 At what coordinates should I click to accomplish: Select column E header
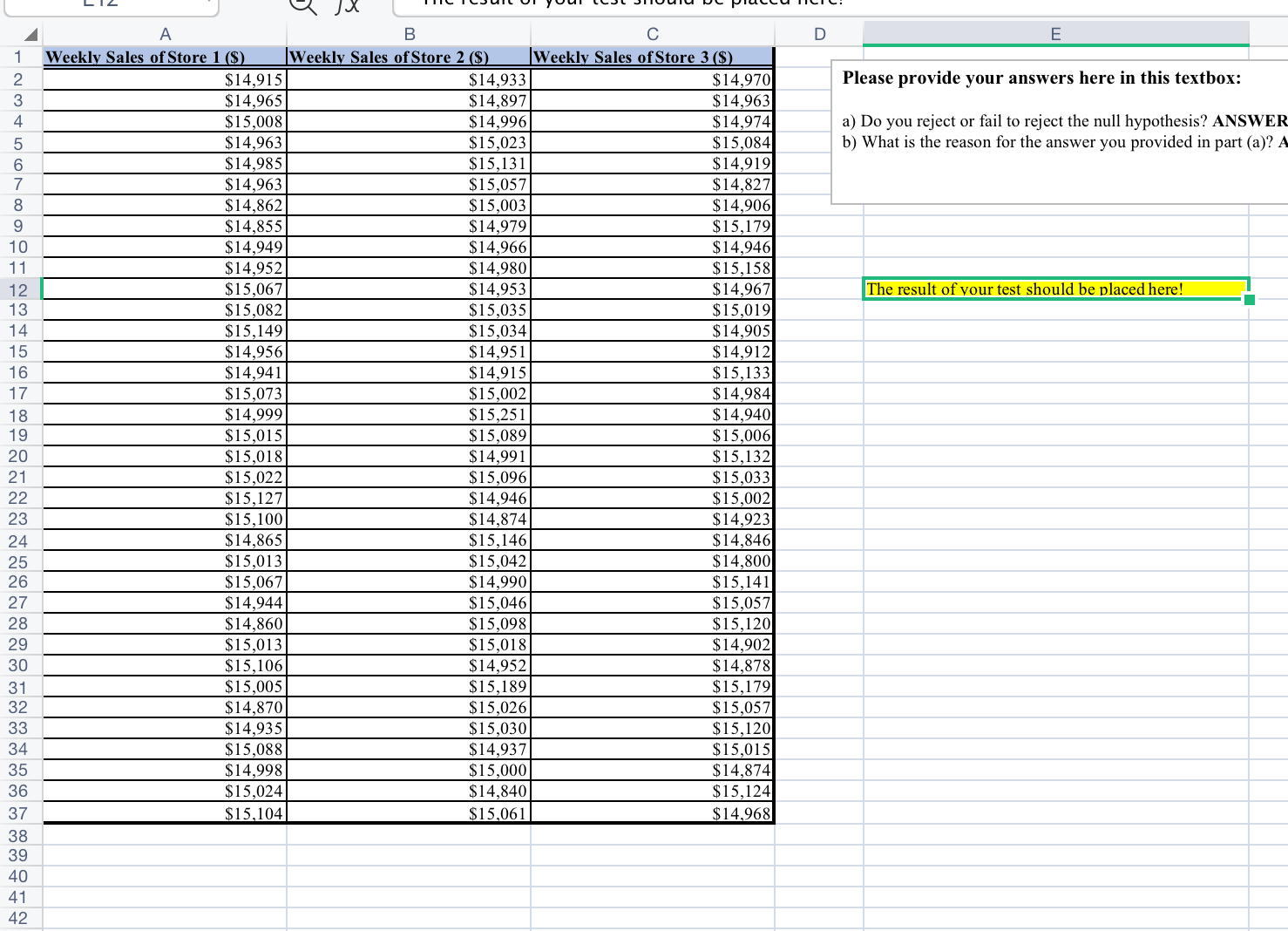(1056, 34)
